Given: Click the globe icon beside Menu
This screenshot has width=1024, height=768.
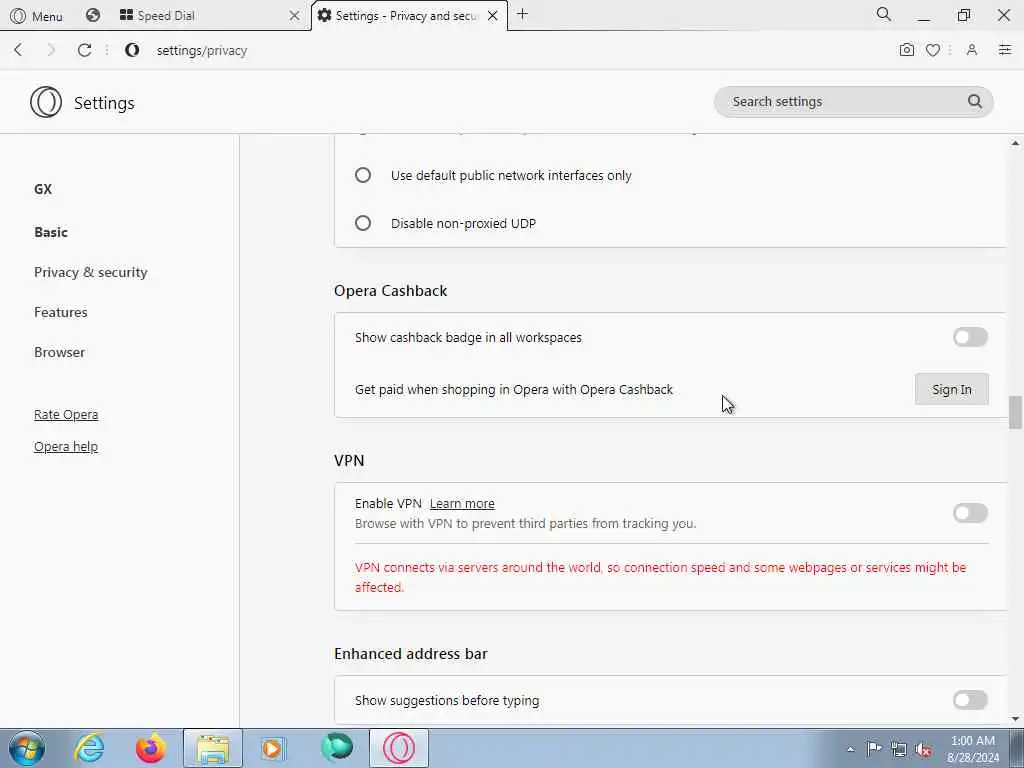Looking at the screenshot, I should 93,15.
